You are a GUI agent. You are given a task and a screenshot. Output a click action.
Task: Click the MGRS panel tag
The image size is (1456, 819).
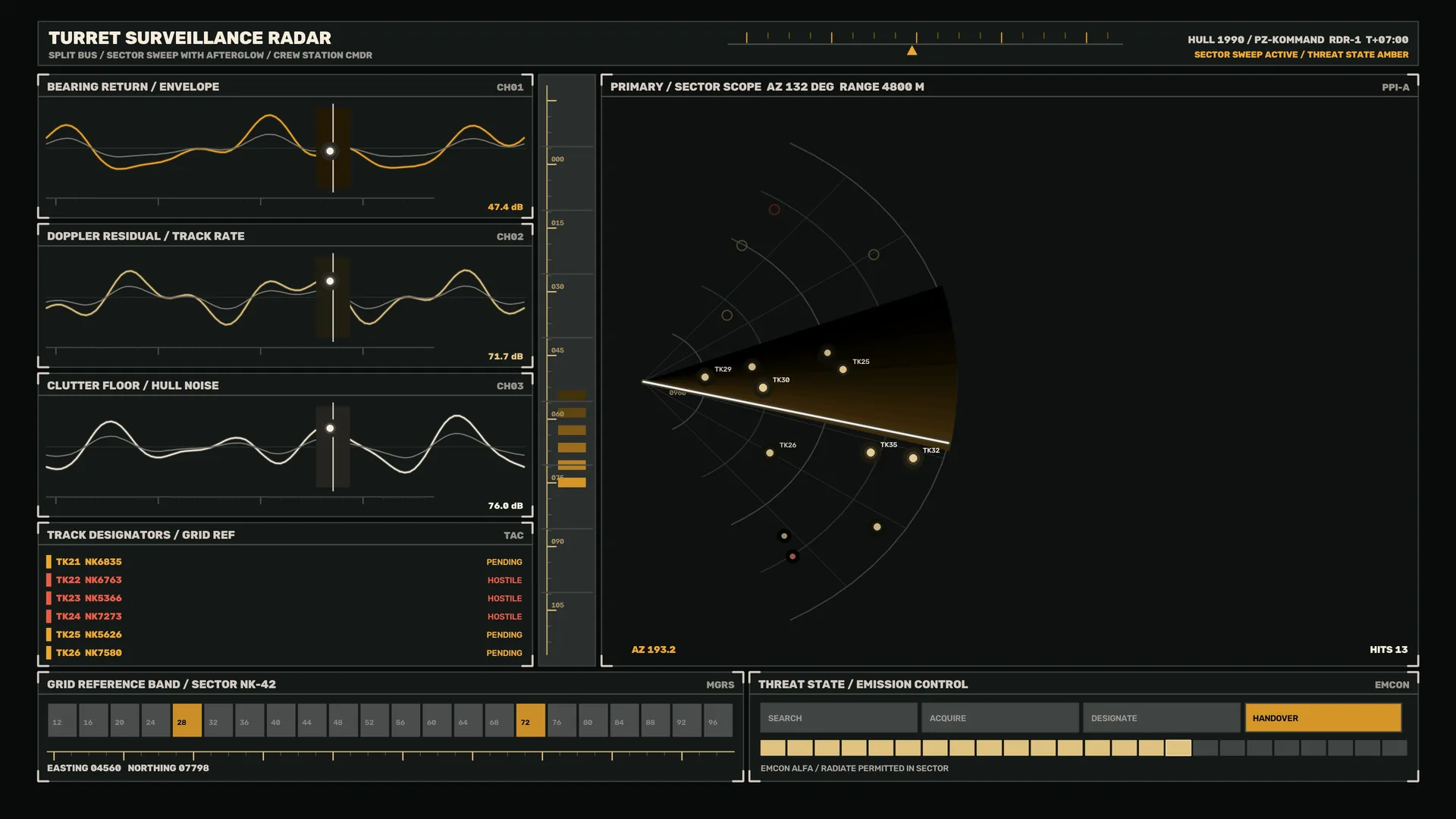click(720, 685)
